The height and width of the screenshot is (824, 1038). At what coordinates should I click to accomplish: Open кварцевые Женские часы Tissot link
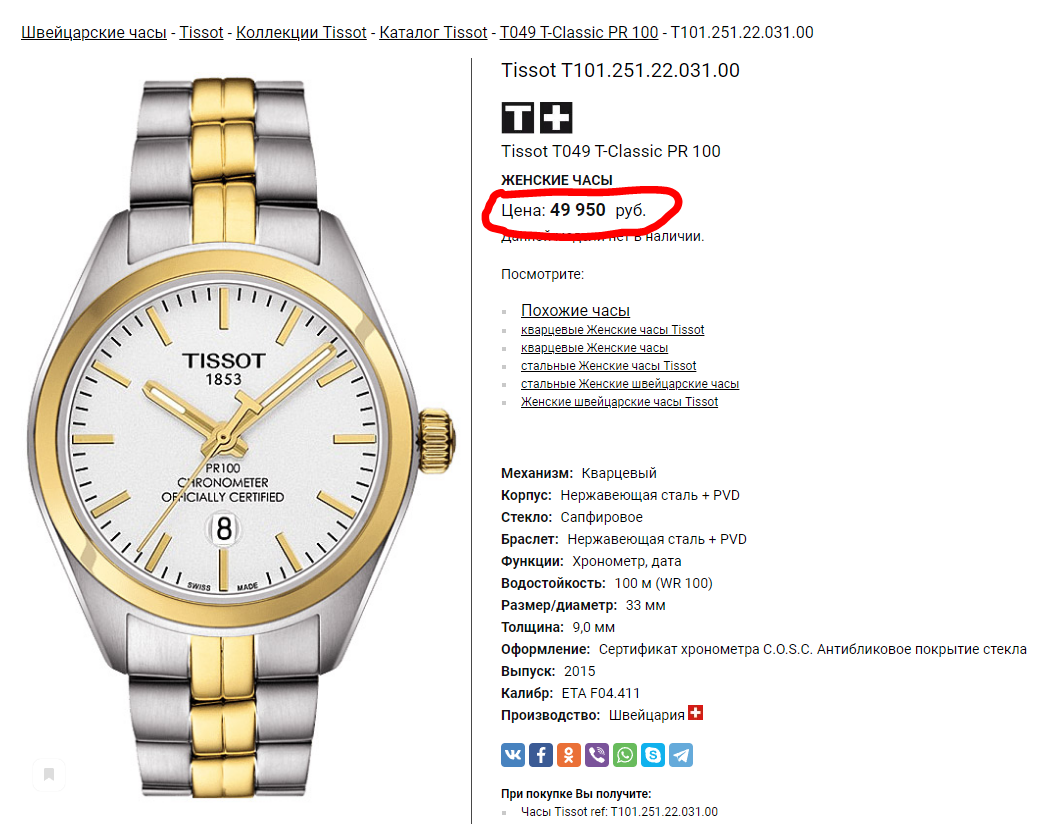[x=612, y=330]
